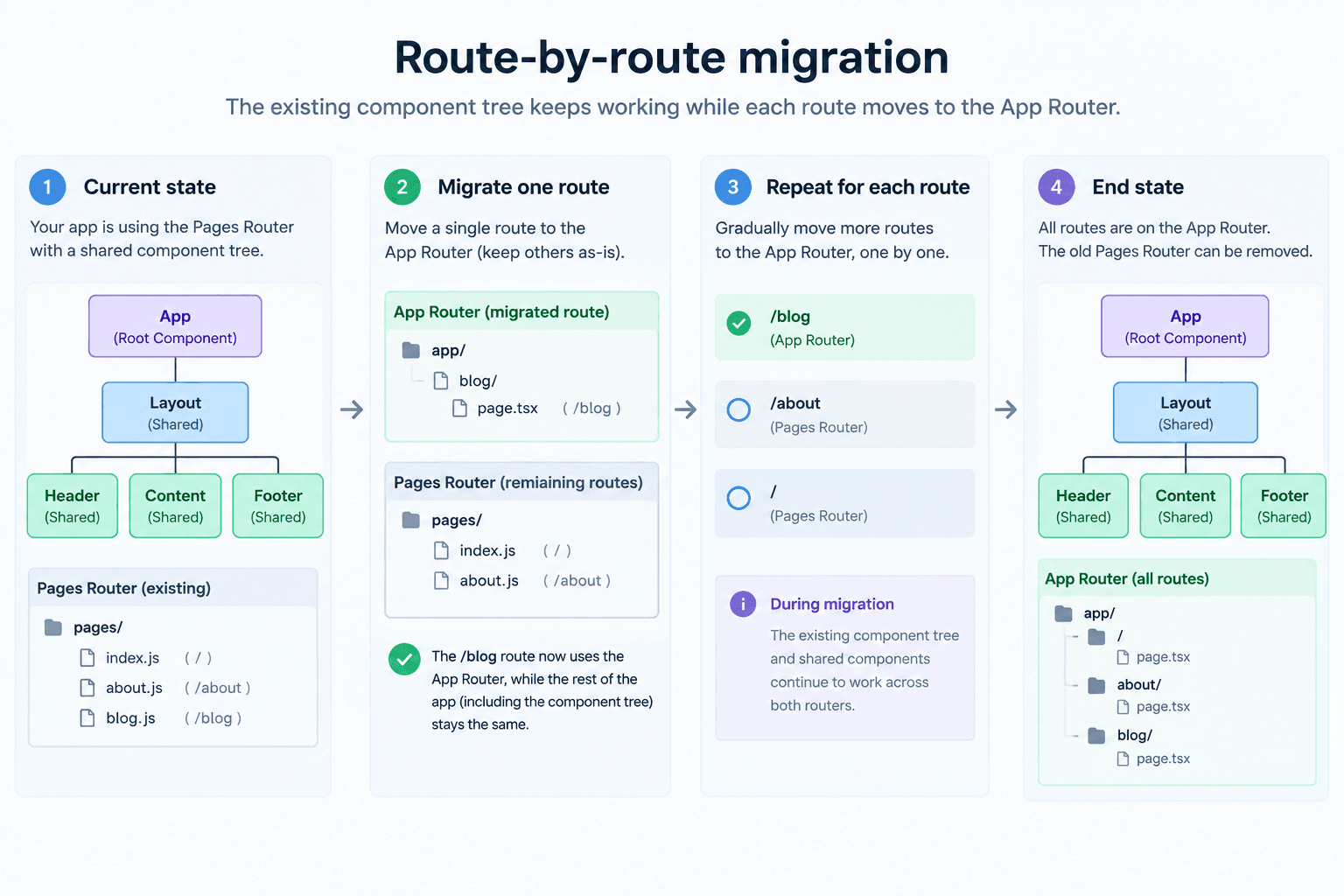The image size is (1344, 896).
Task: Click the page.tsx file name in the migrated route tree
Action: coord(507,409)
